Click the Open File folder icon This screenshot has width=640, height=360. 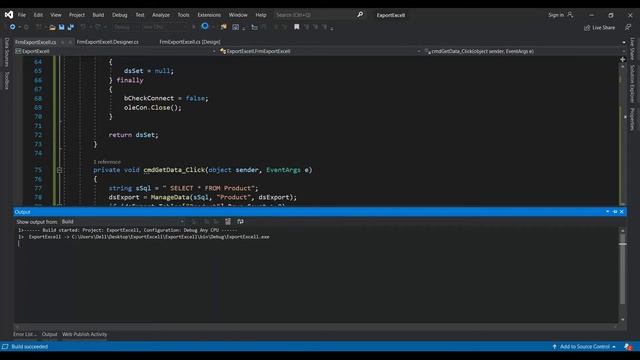pos(52,27)
